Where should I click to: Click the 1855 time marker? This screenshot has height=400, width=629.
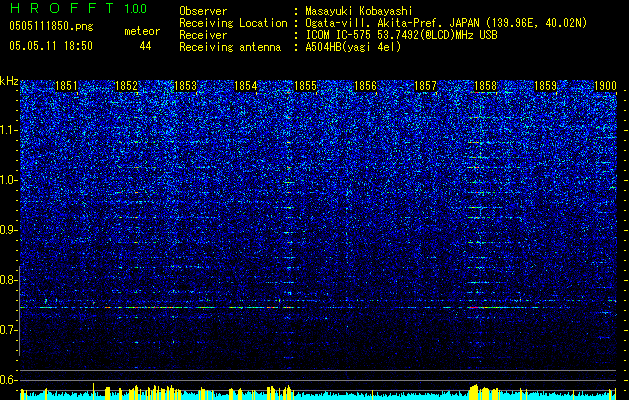(x=306, y=86)
